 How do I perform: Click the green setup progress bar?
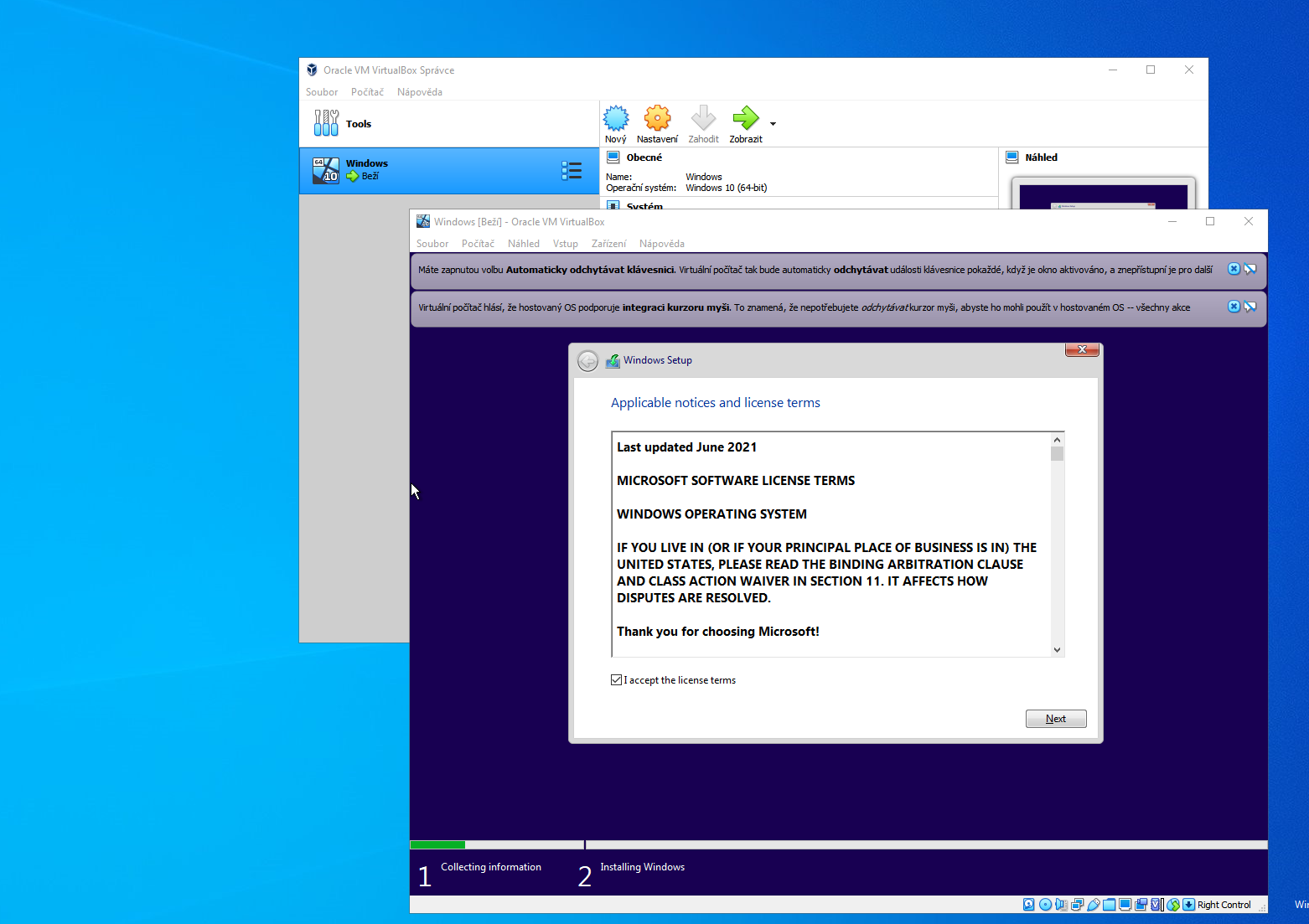click(x=437, y=844)
